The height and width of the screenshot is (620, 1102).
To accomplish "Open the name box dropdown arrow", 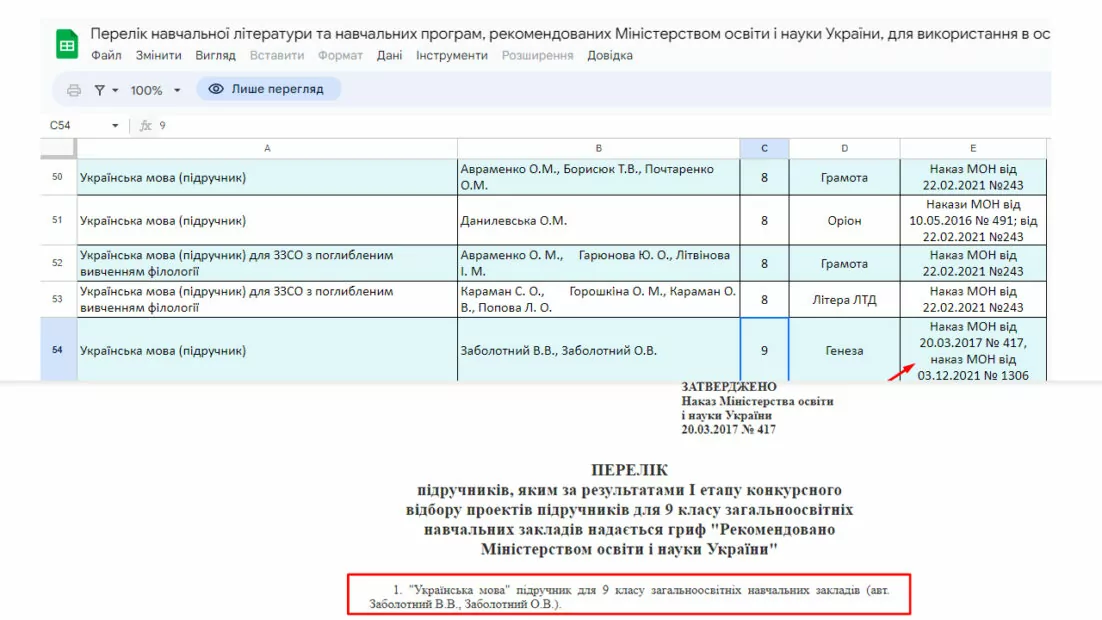I will tap(115, 125).
